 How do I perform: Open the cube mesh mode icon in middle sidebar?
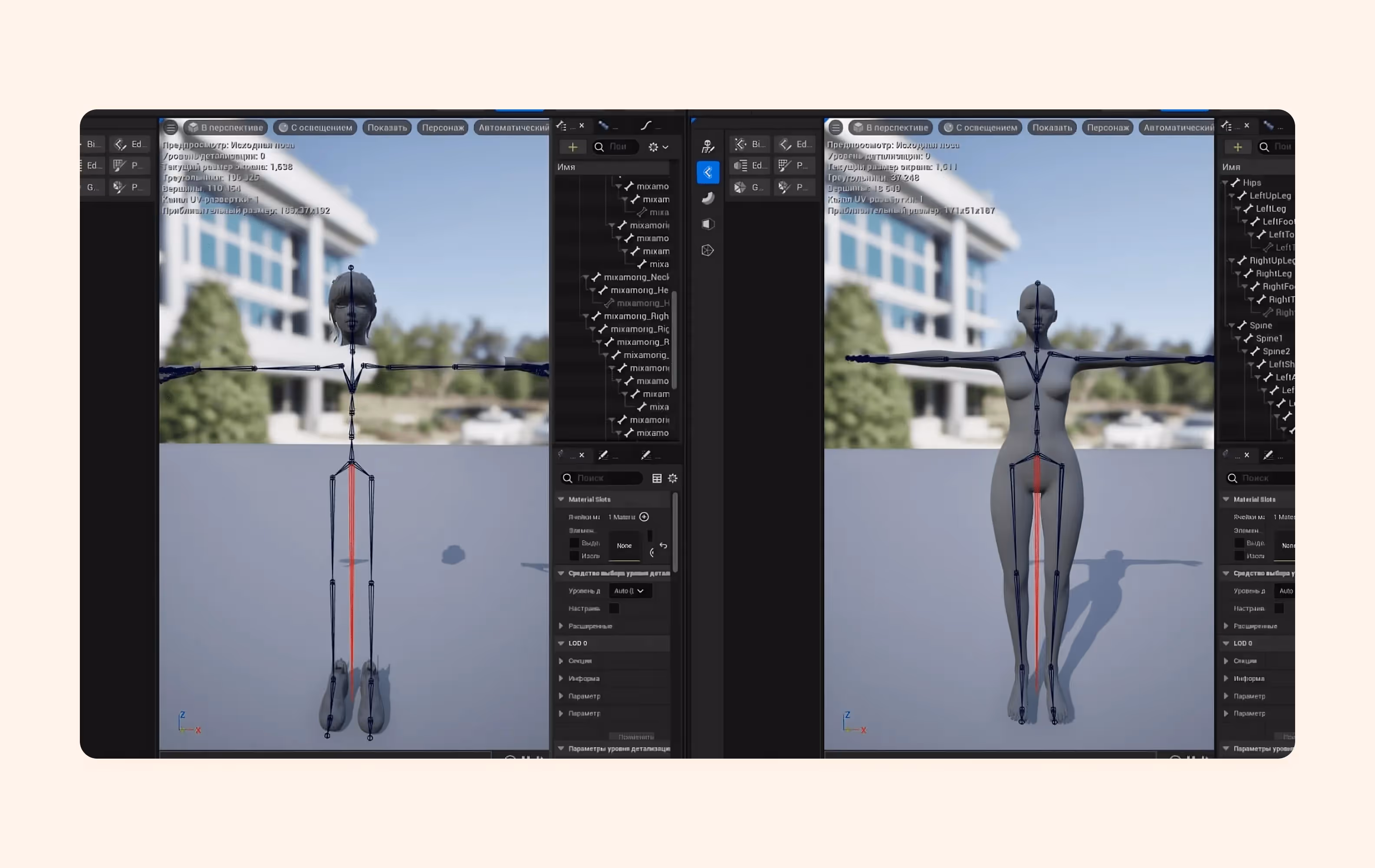pyautogui.click(x=708, y=224)
